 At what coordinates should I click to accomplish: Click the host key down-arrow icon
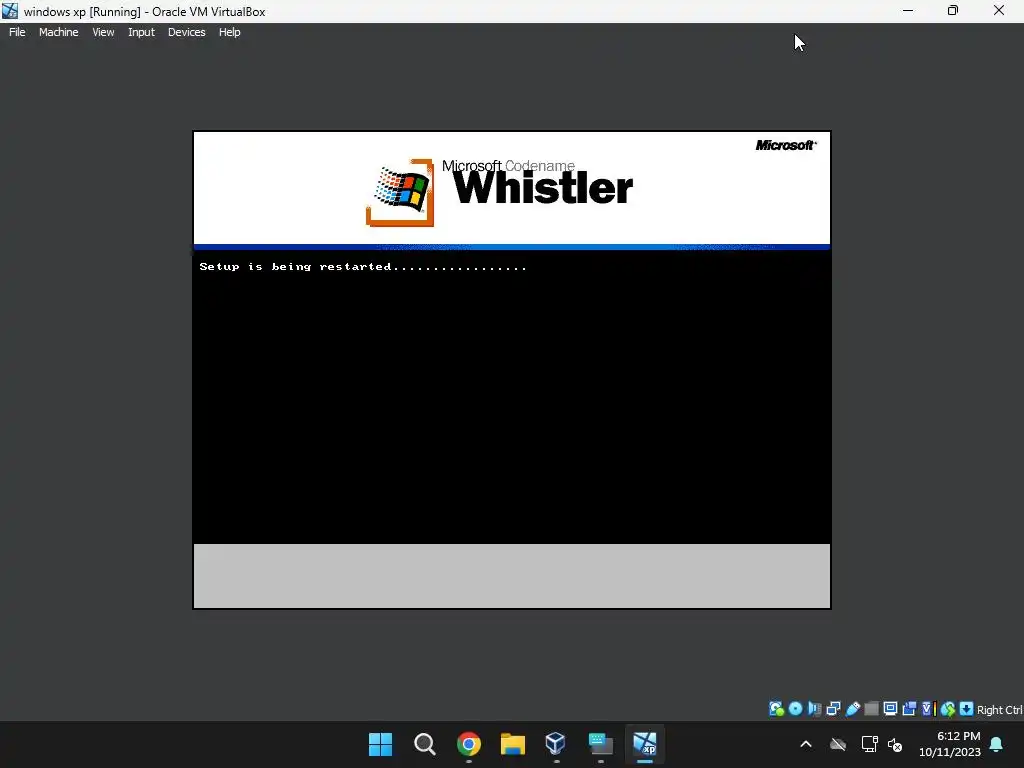967,709
